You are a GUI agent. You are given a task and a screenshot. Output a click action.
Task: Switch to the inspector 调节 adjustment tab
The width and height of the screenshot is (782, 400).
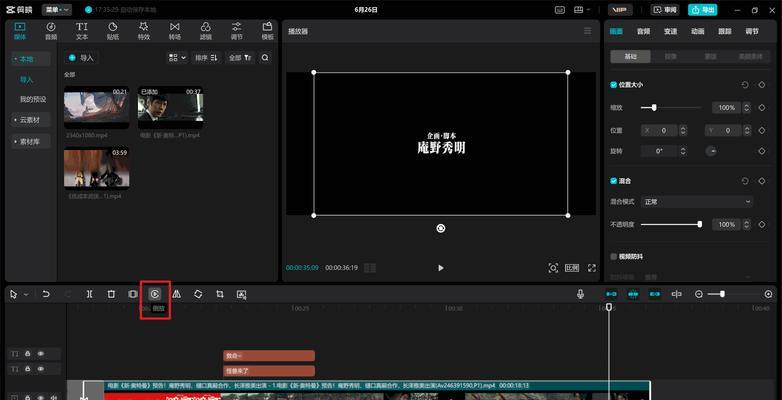click(752, 31)
